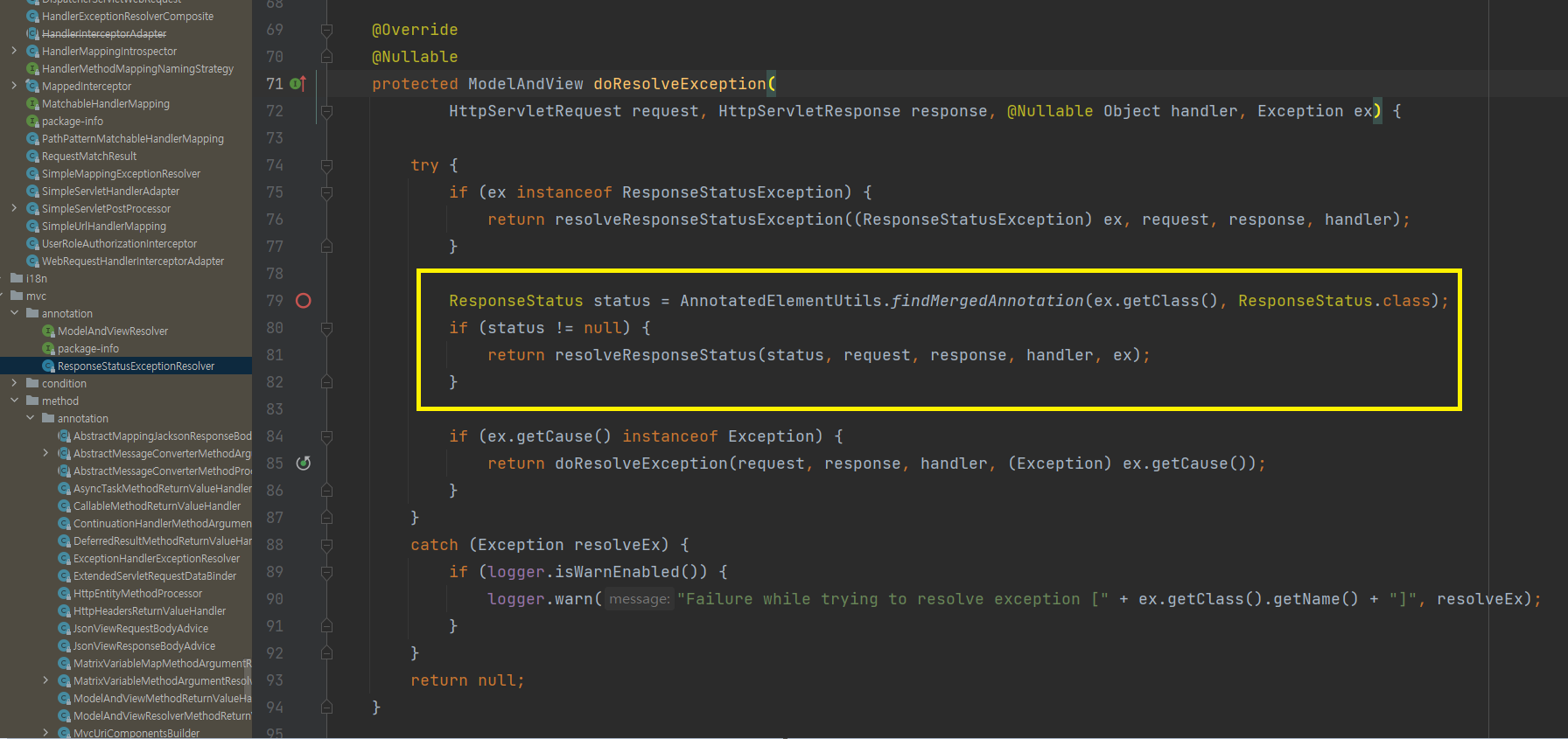The image size is (1568, 739).
Task: Expand the HandlerMappingIntrospector node
Action: pyautogui.click(x=14, y=51)
